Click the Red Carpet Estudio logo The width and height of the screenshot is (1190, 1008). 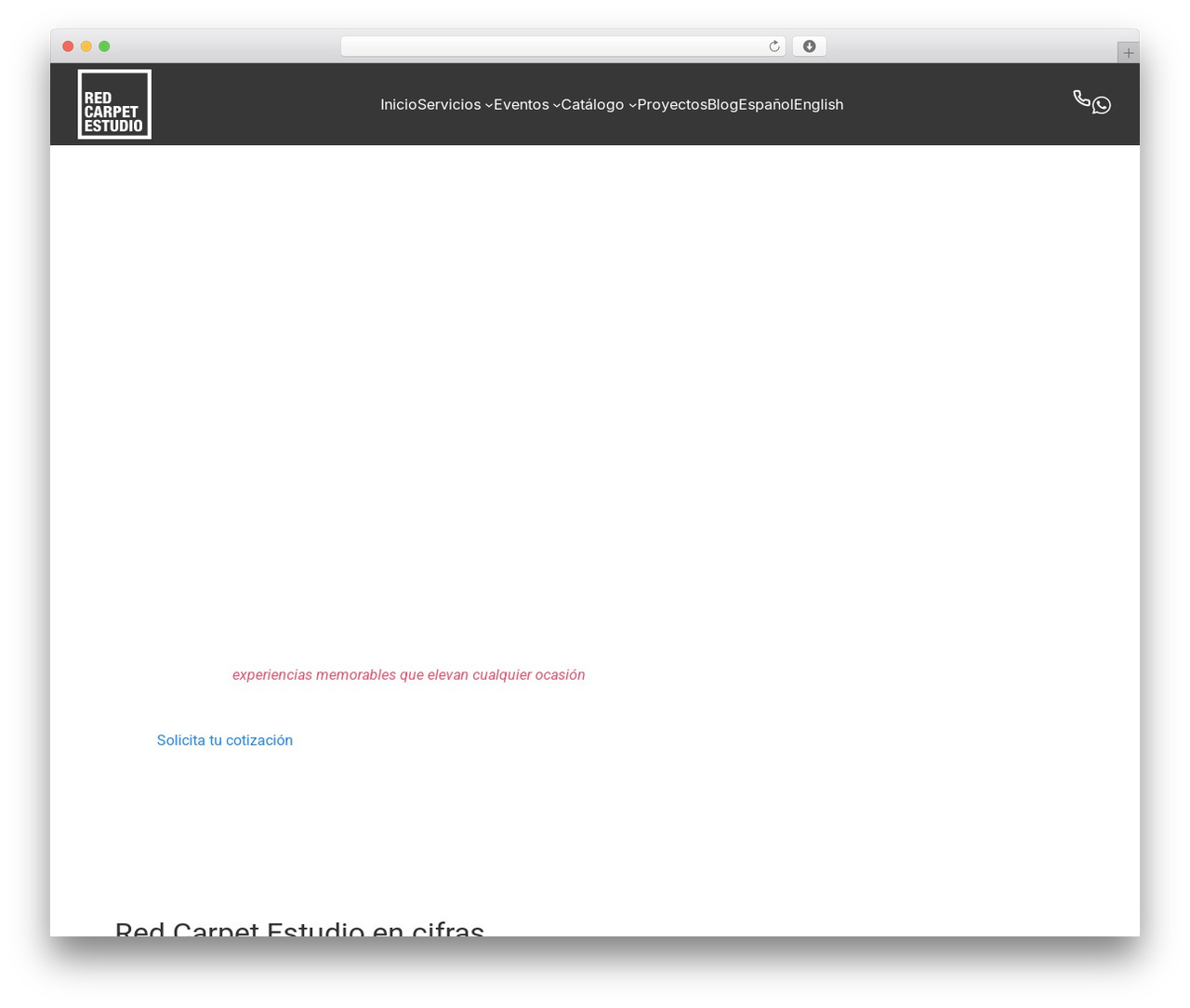pyautogui.click(x=114, y=104)
